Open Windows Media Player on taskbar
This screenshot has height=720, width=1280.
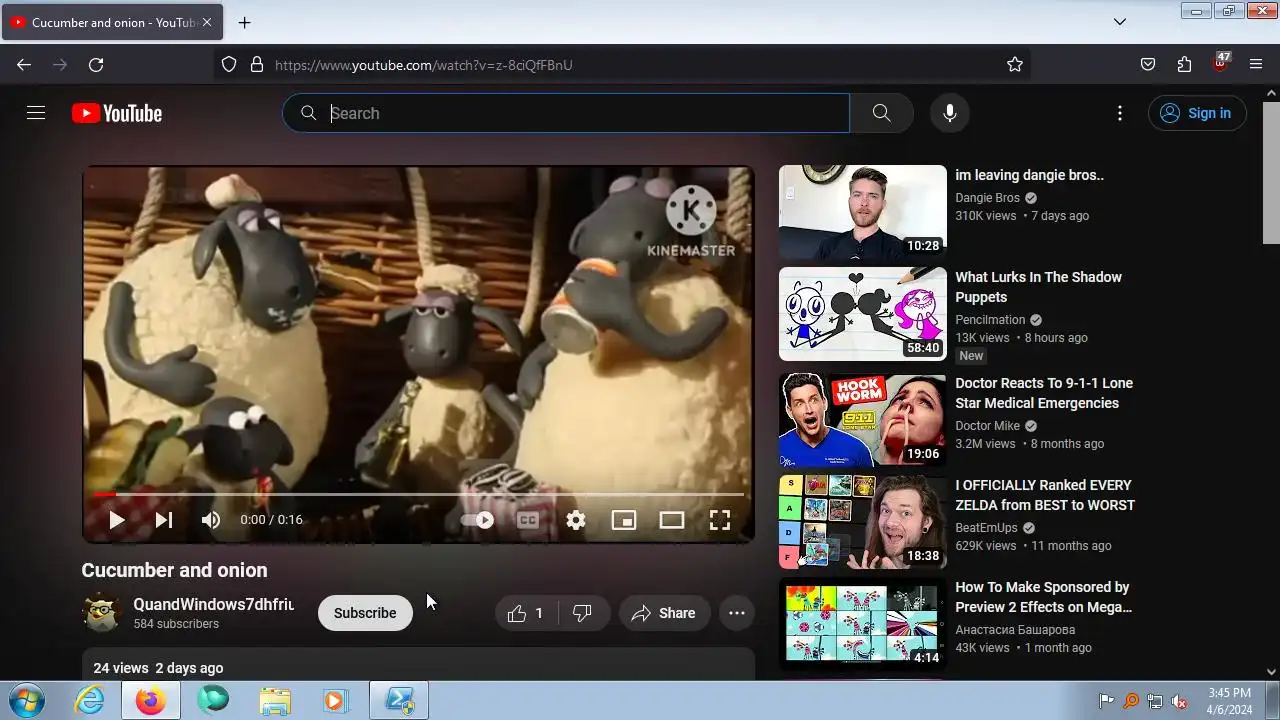click(337, 701)
